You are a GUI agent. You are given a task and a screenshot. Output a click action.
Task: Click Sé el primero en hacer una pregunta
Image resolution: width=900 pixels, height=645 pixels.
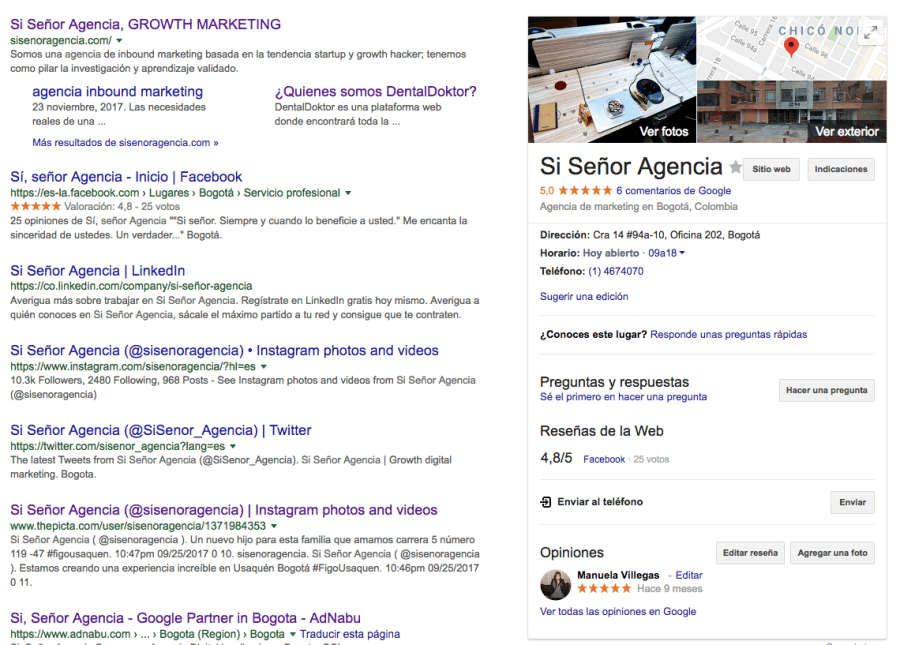tap(623, 397)
